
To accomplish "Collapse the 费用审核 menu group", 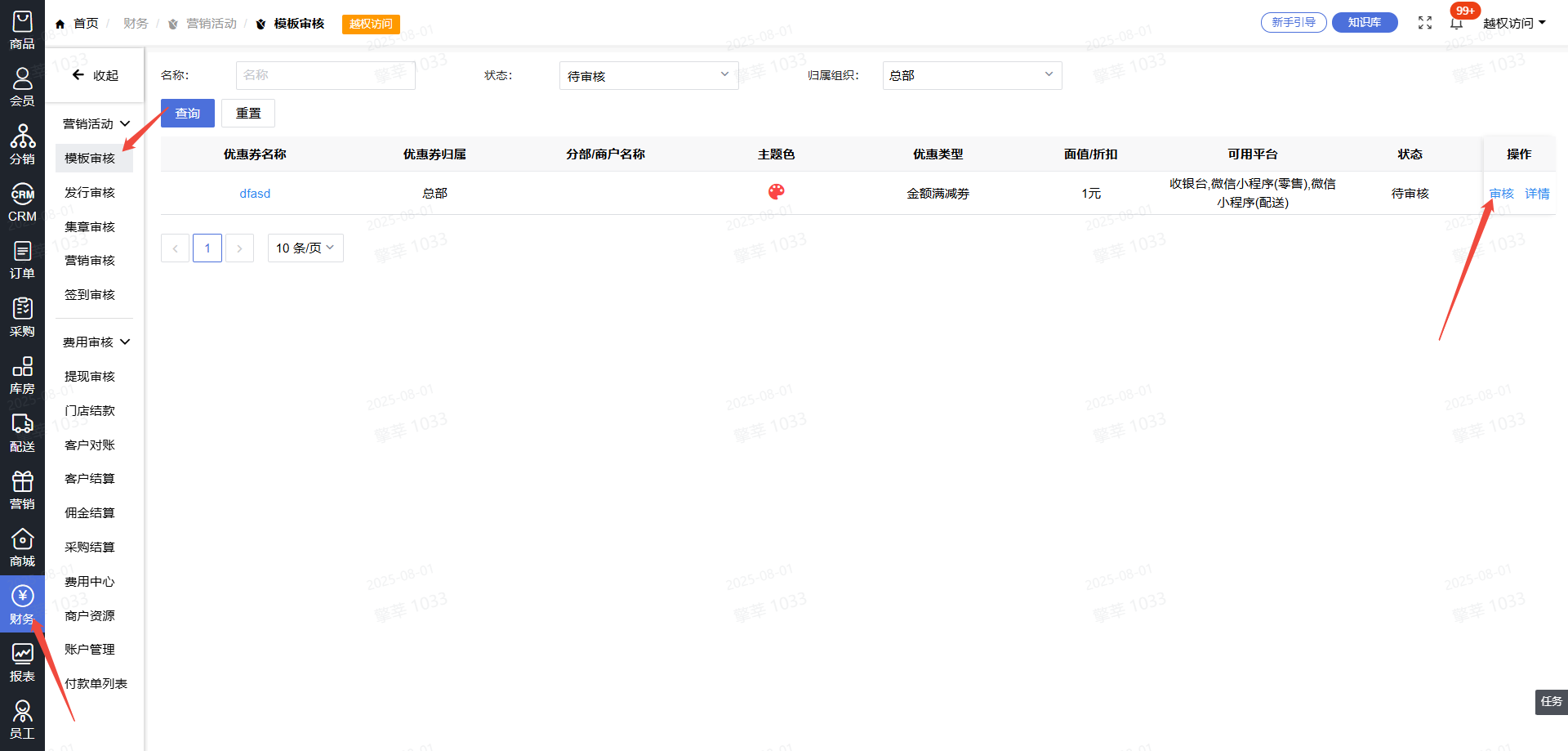I will point(96,342).
